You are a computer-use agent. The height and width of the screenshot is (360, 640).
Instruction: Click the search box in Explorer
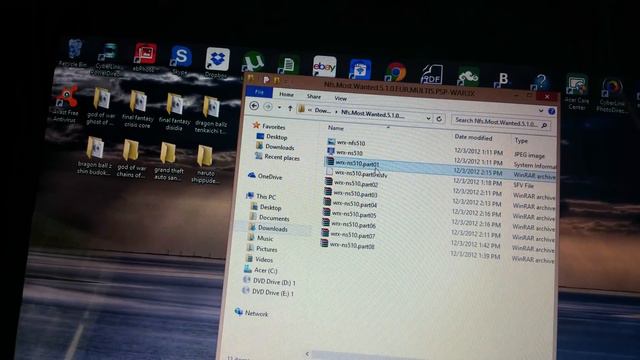click(502, 122)
